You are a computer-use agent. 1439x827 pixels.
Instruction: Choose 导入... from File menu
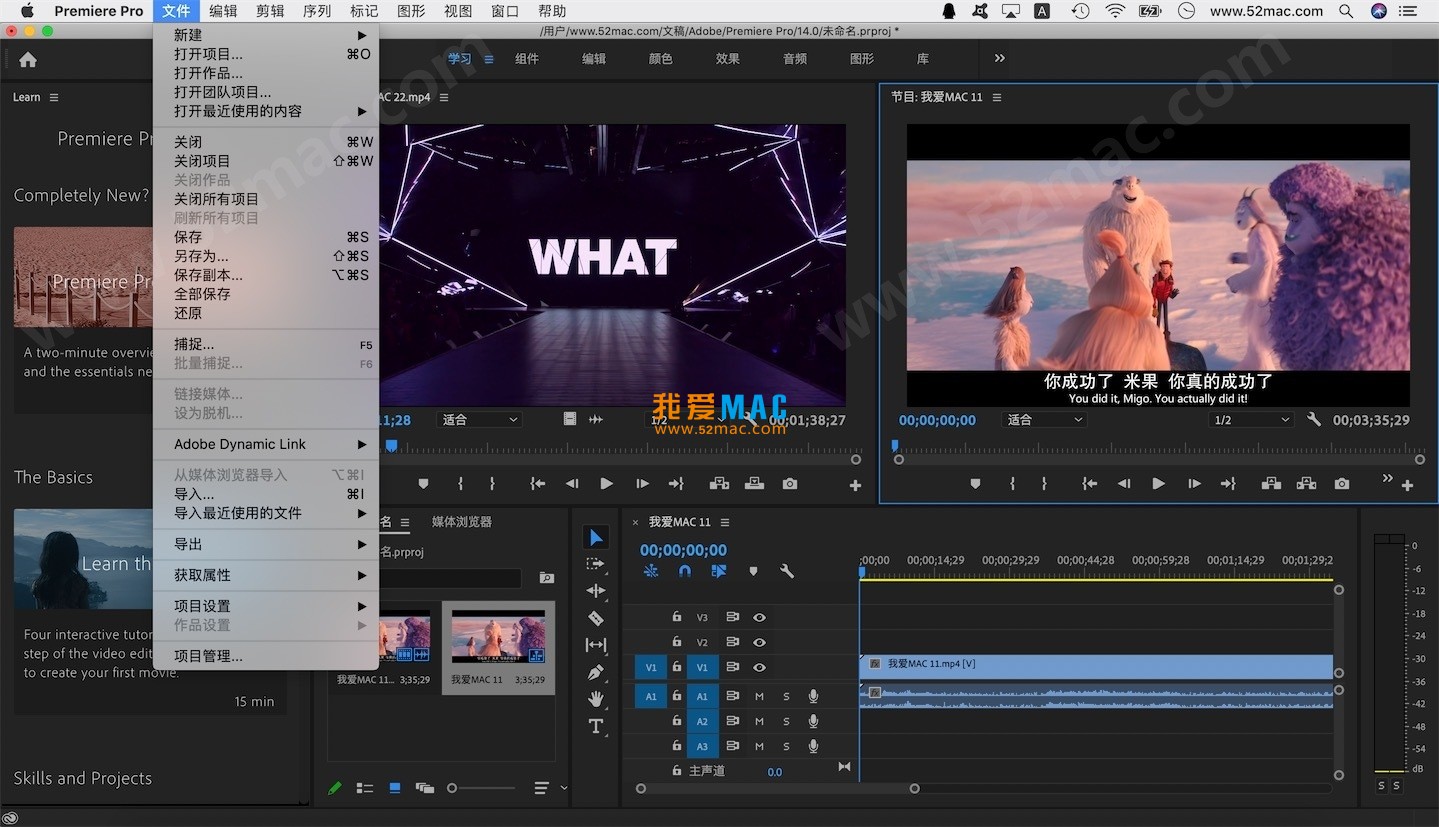click(x=266, y=494)
